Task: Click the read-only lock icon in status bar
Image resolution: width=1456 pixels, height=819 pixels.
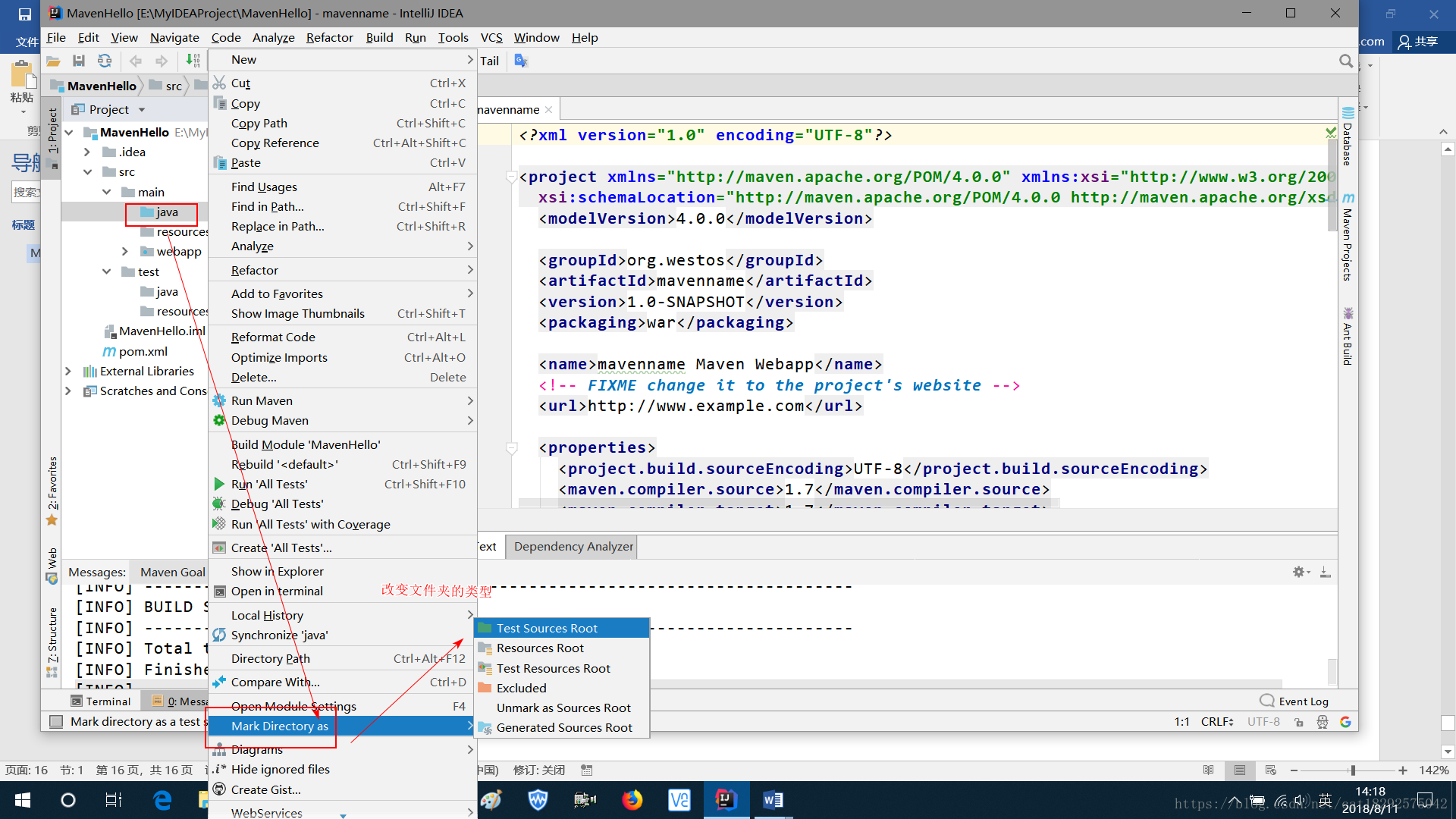Action: point(1299,722)
